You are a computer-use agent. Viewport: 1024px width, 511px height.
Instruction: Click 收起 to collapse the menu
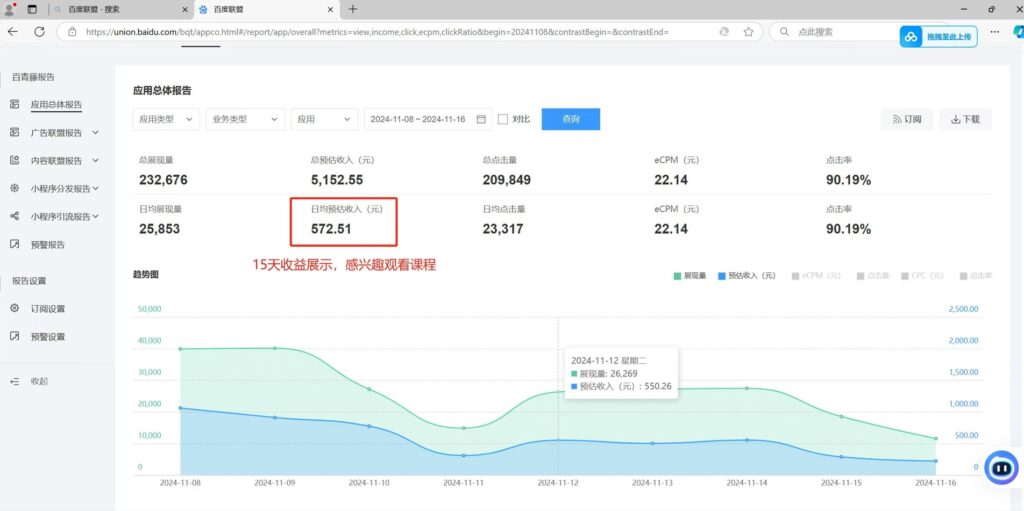[x=39, y=381]
